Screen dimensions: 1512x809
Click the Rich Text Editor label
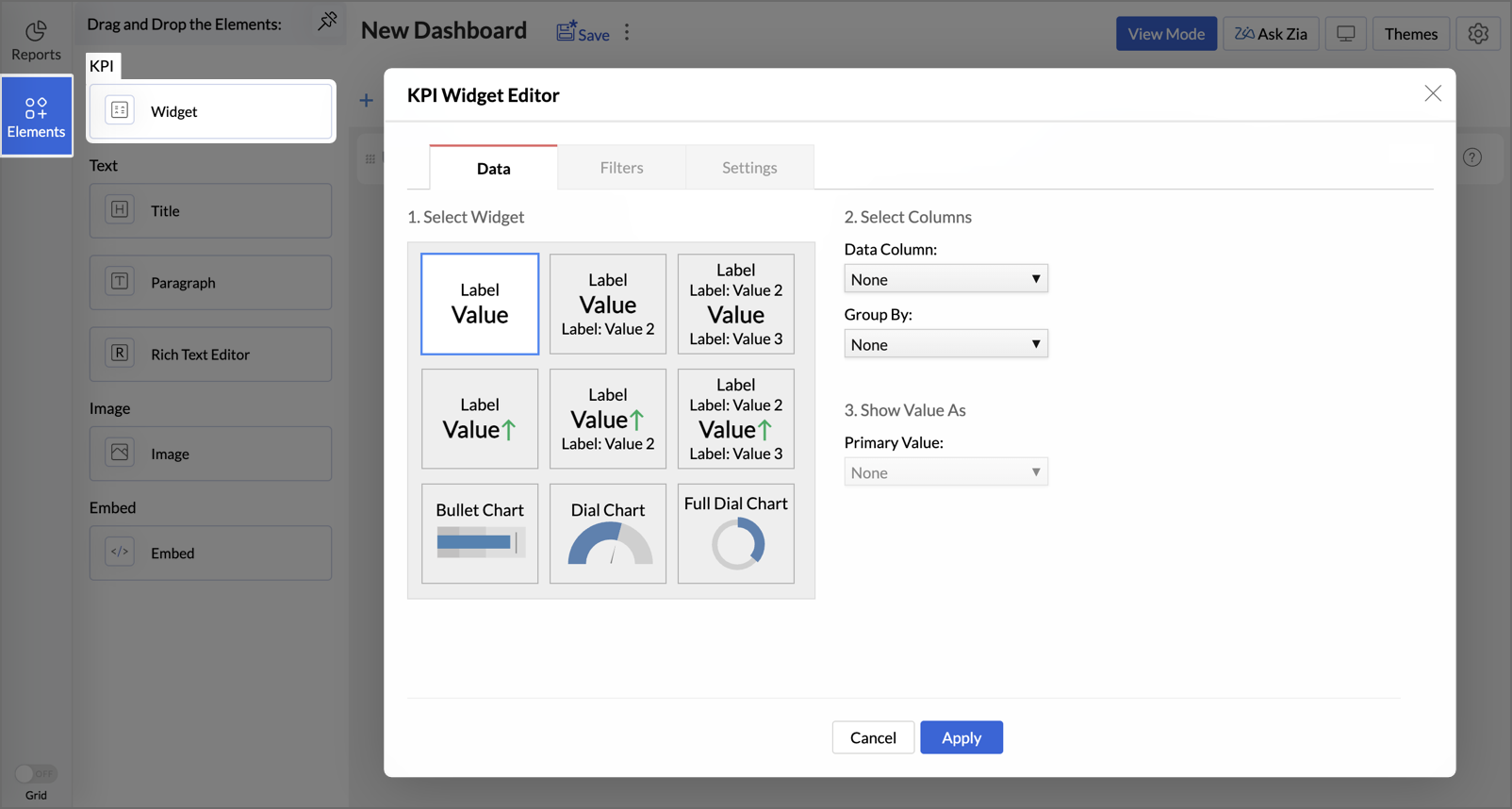[x=200, y=355]
